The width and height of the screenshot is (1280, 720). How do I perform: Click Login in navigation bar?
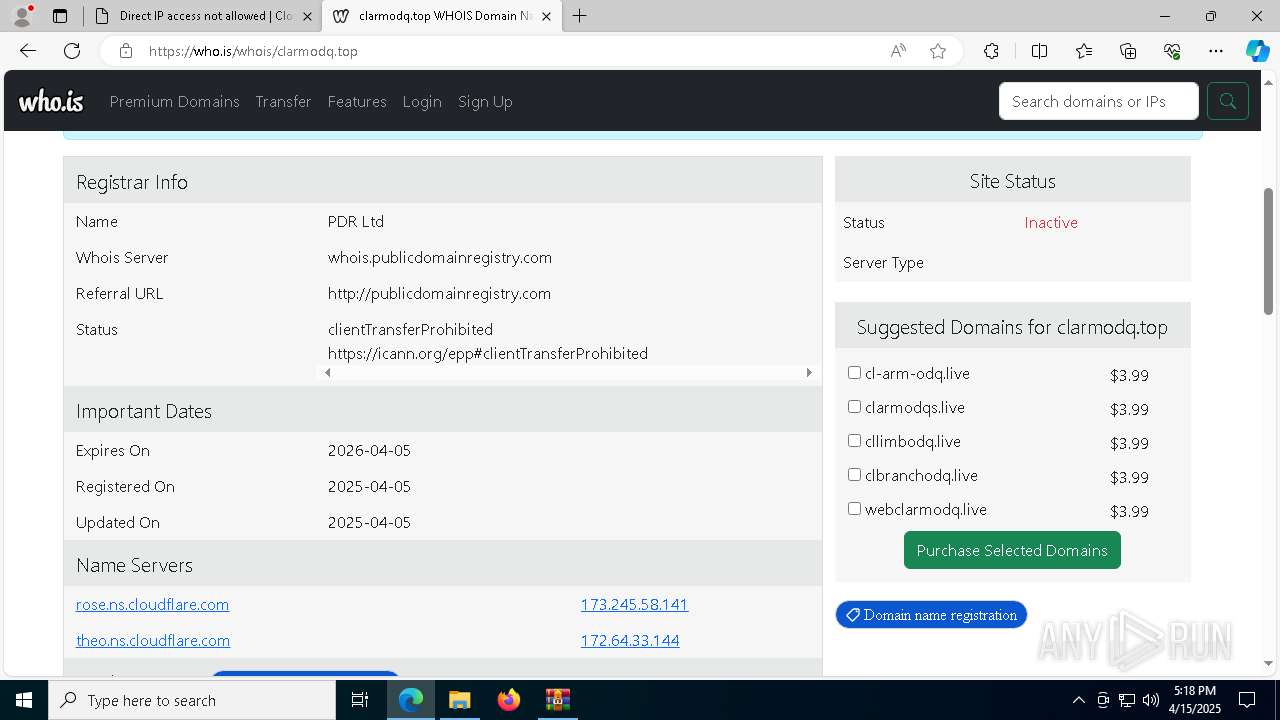click(422, 101)
